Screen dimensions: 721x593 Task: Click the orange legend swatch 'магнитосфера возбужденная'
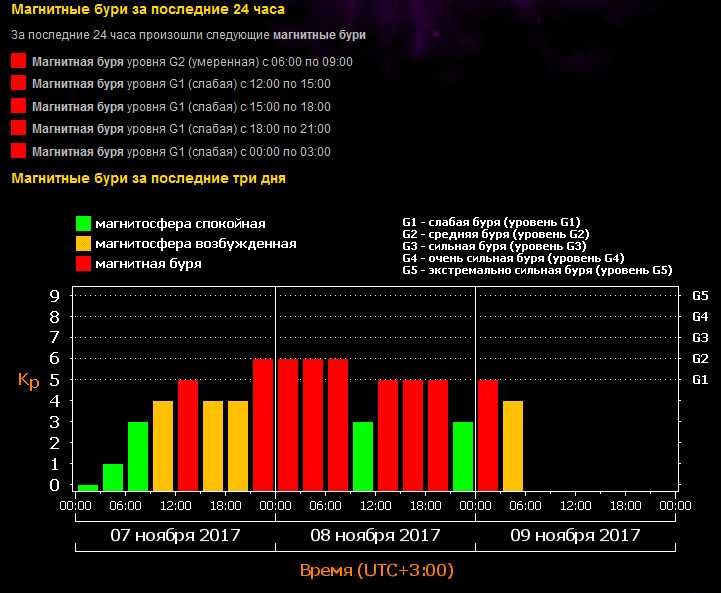click(83, 244)
